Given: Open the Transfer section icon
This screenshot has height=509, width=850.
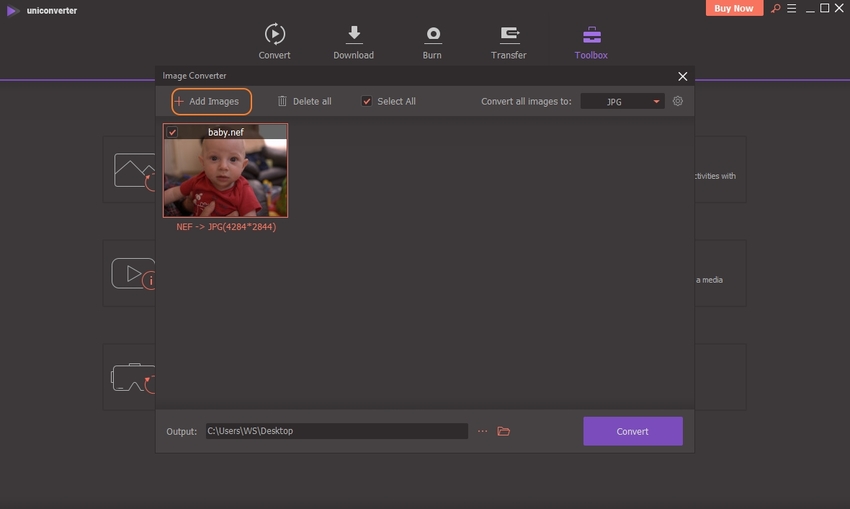Looking at the screenshot, I should 509,34.
